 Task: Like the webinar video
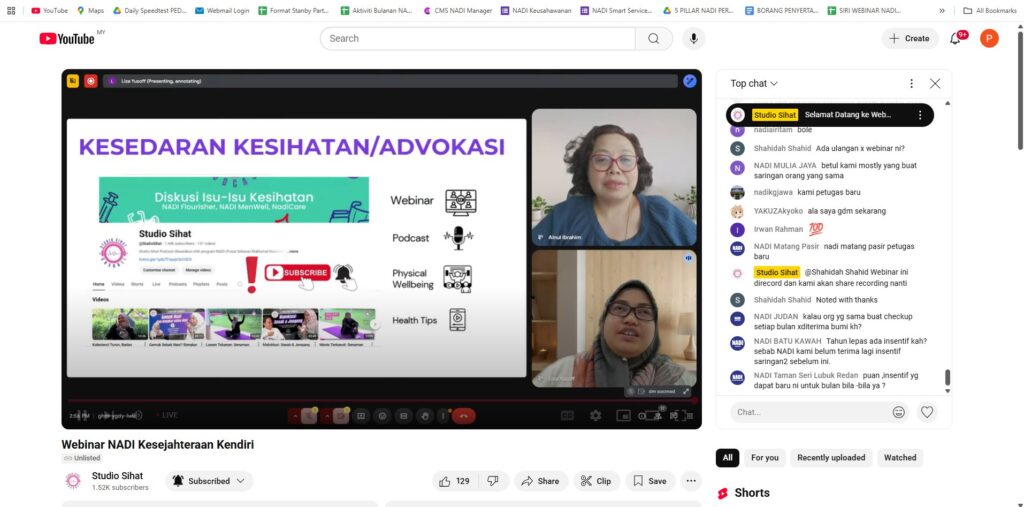(454, 481)
